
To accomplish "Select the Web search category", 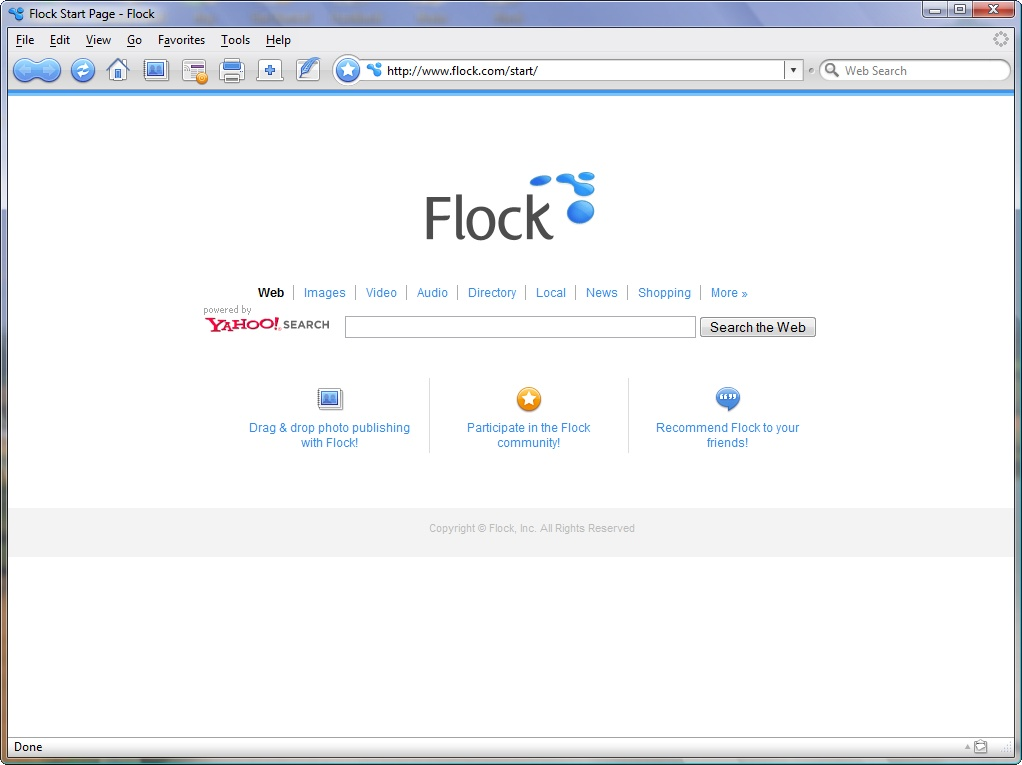I will tap(270, 293).
